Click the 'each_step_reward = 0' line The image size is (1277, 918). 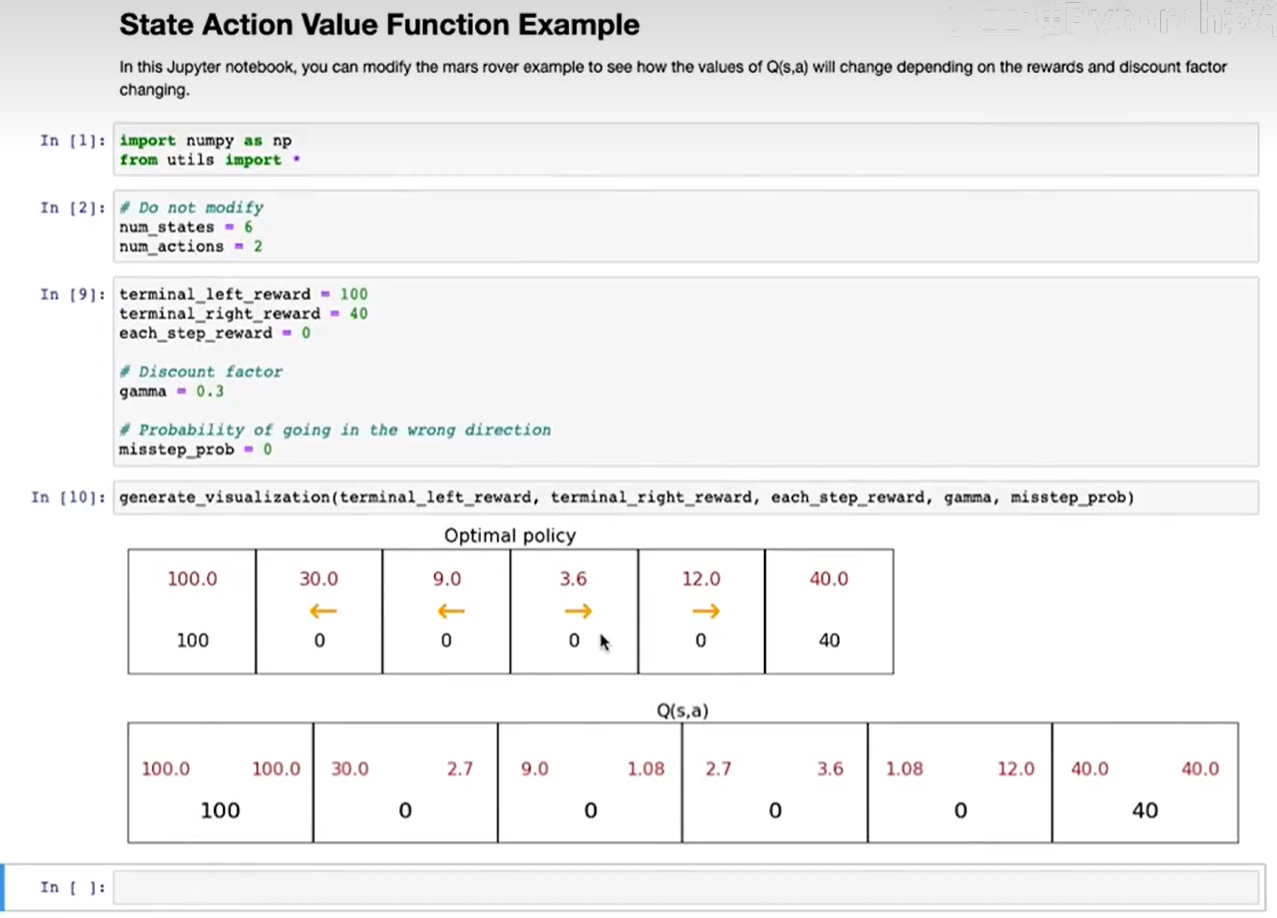pyautogui.click(x=215, y=333)
